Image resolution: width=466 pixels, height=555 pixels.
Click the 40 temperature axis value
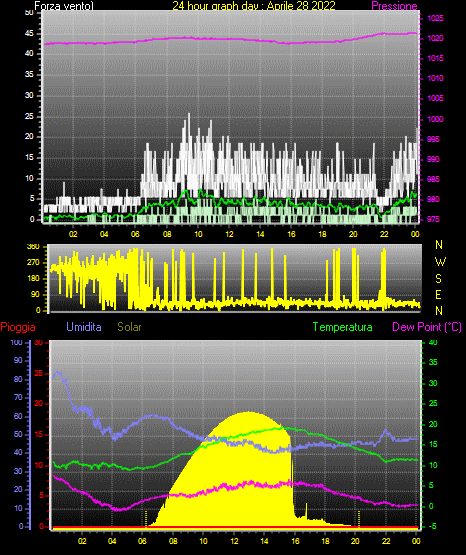pos(433,342)
